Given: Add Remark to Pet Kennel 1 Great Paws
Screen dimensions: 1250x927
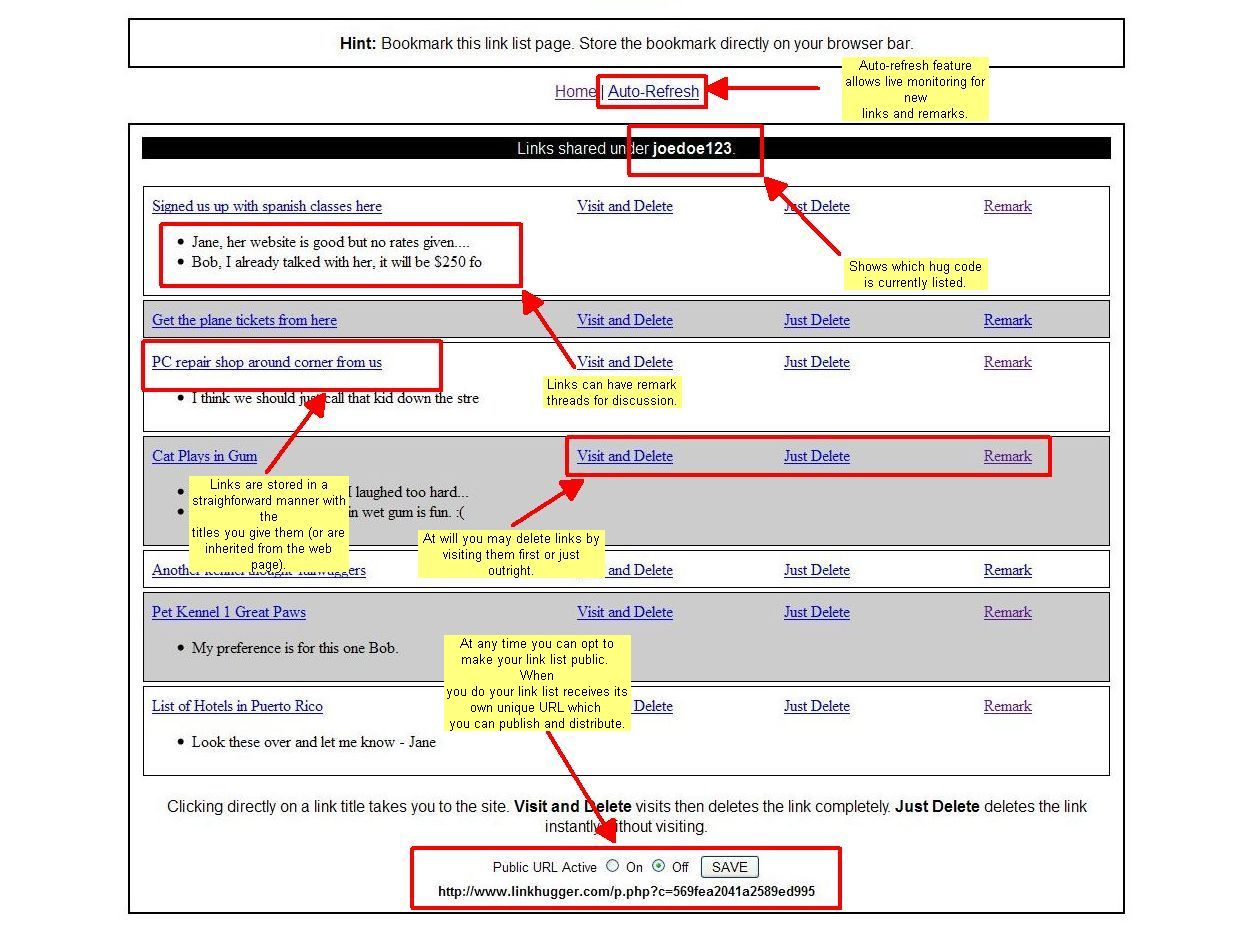Looking at the screenshot, I should pyautogui.click(x=1008, y=612).
